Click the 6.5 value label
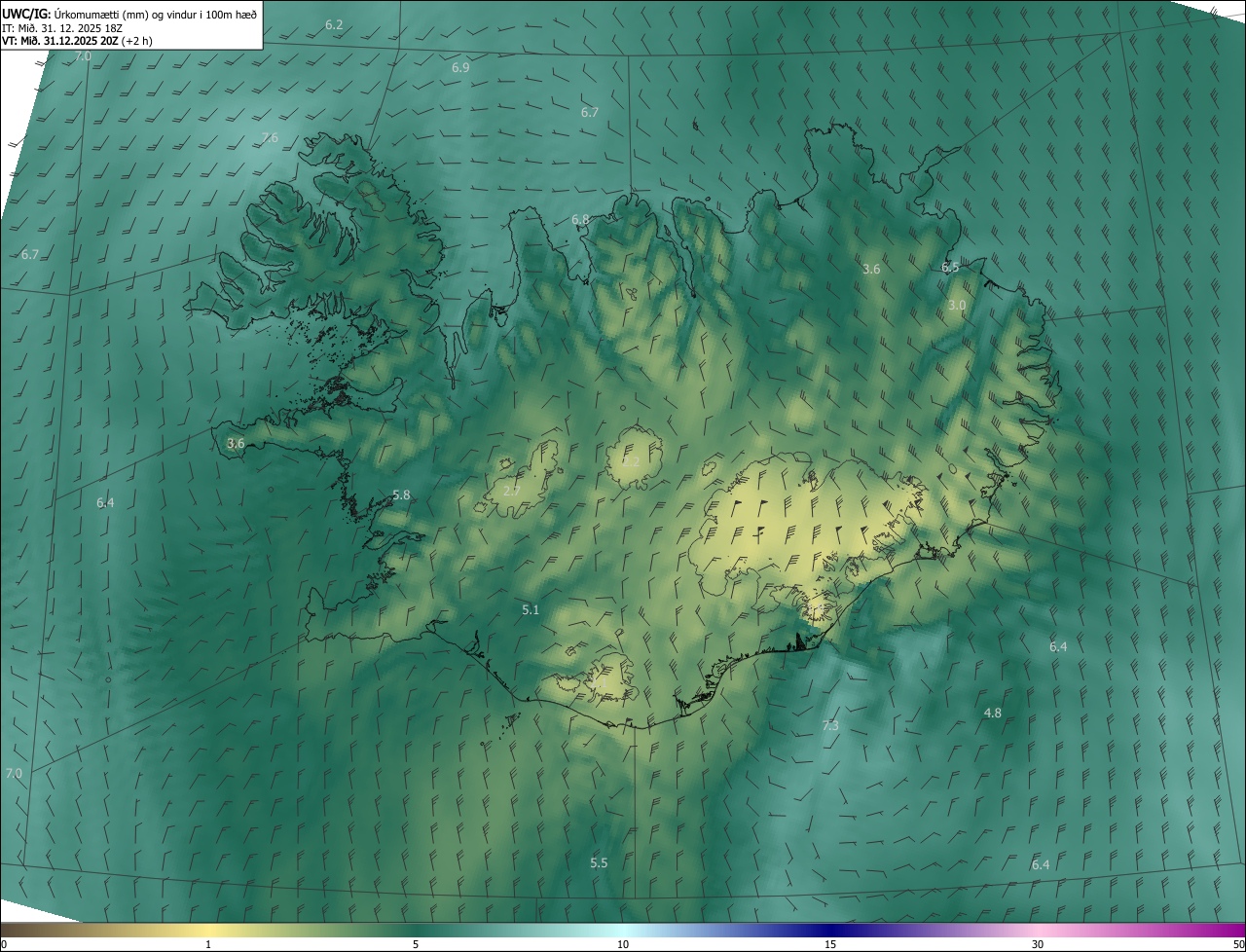The width and height of the screenshot is (1246, 952). pyautogui.click(x=950, y=268)
